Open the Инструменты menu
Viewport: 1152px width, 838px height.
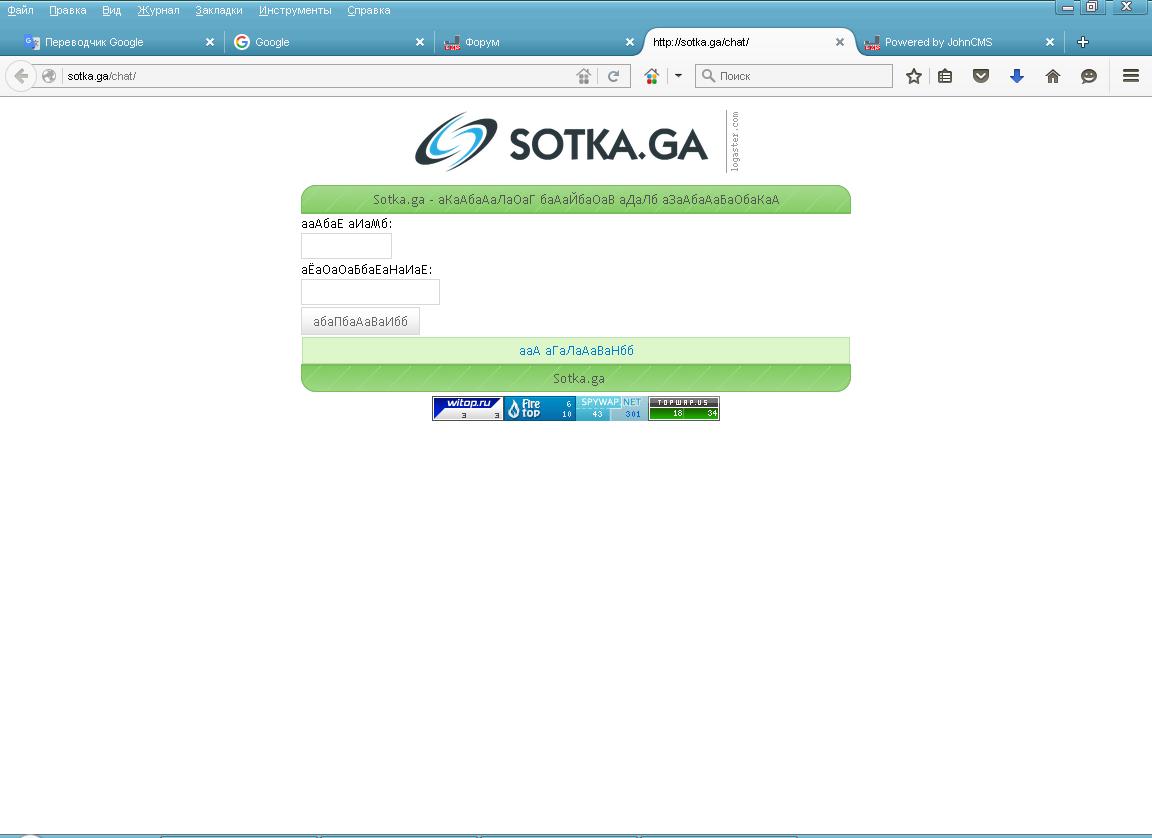click(295, 10)
